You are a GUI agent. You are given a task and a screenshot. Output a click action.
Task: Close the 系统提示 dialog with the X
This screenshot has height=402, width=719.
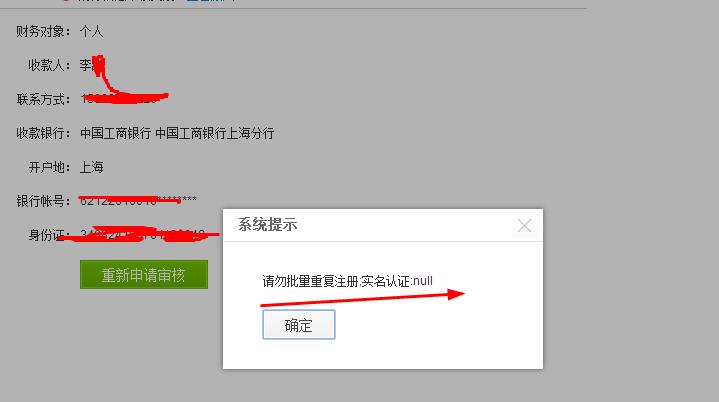tap(524, 226)
